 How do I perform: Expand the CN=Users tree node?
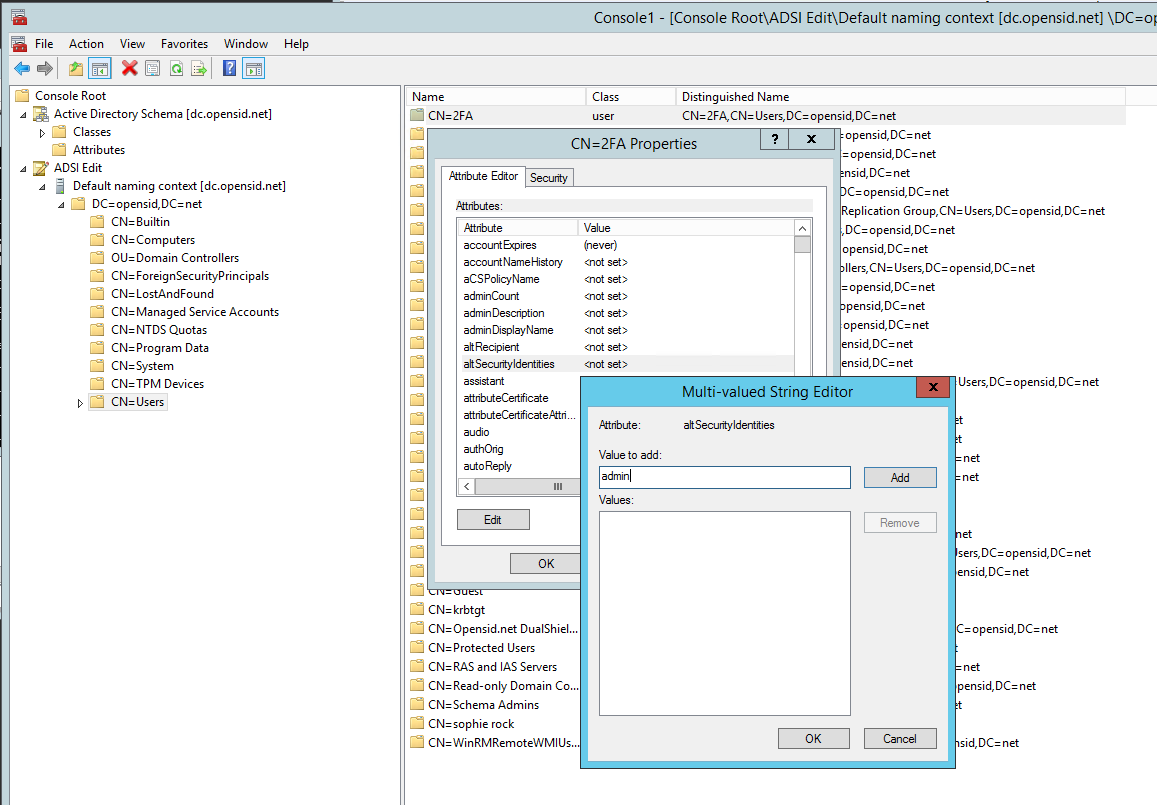point(81,403)
